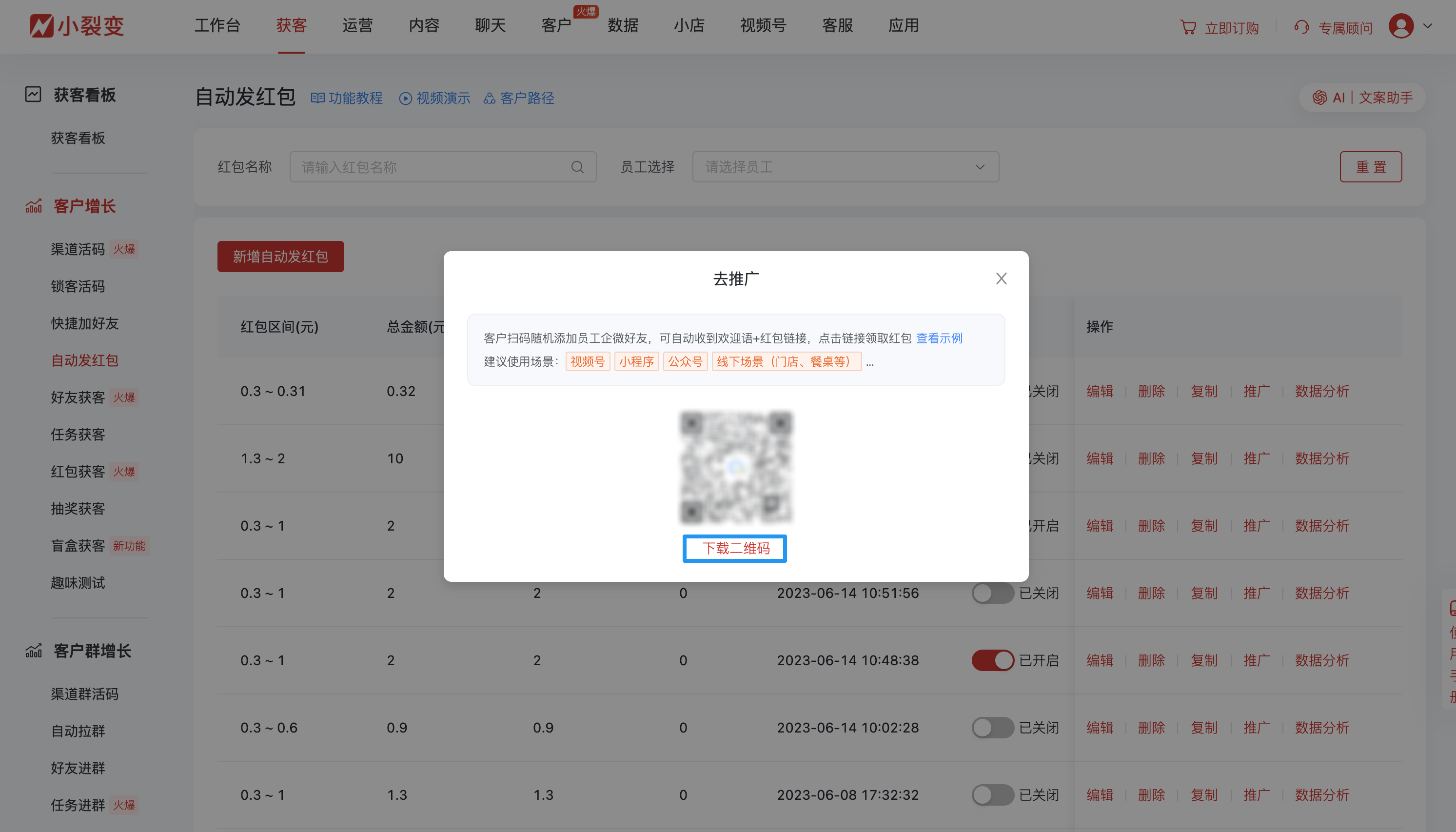This screenshot has height=832, width=1456.
Task: Open the AI 文案助手 icon
Action: (x=1319, y=98)
